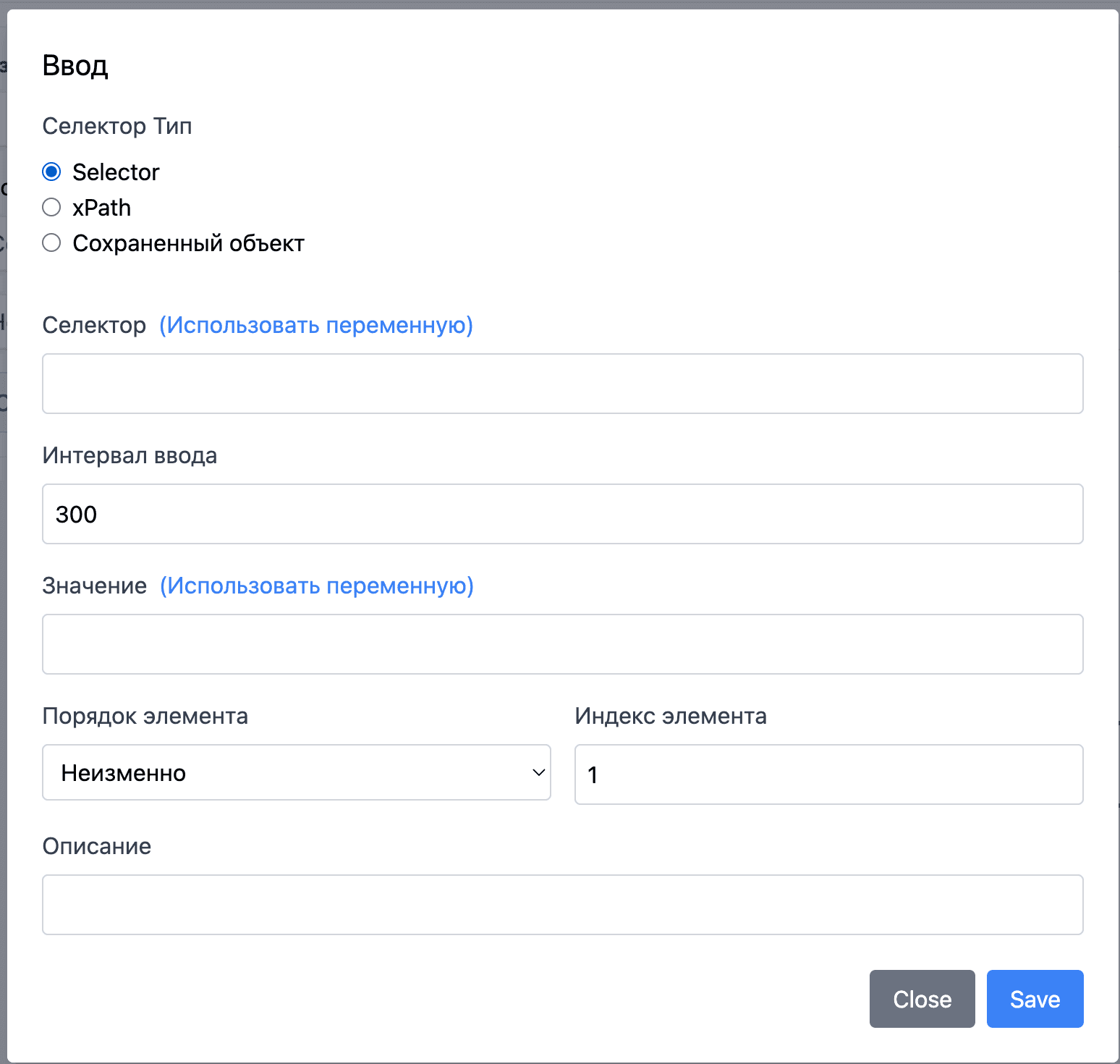Image resolution: width=1120 pixels, height=1064 pixels.
Task: Click Использовать переменную link beside Значение
Action: point(317,586)
